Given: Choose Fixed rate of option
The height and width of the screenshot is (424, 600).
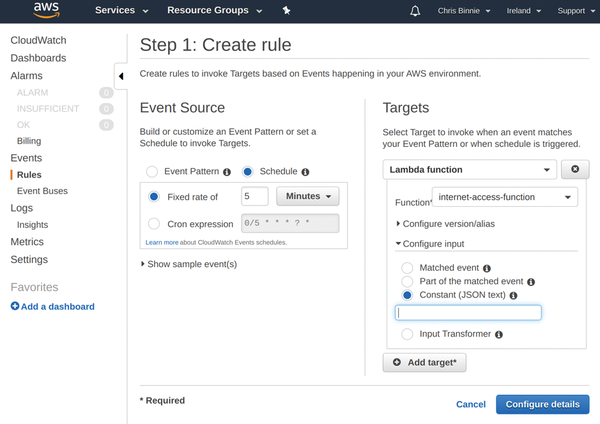Looking at the screenshot, I should coord(154,197).
